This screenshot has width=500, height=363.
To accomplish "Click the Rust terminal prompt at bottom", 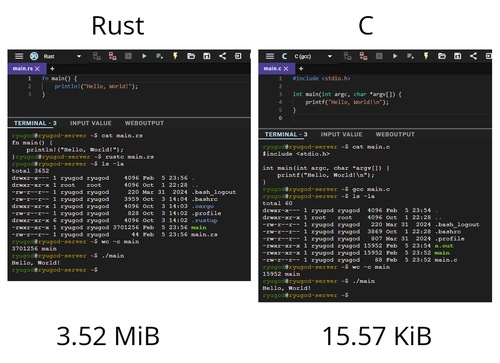I will [55, 270].
